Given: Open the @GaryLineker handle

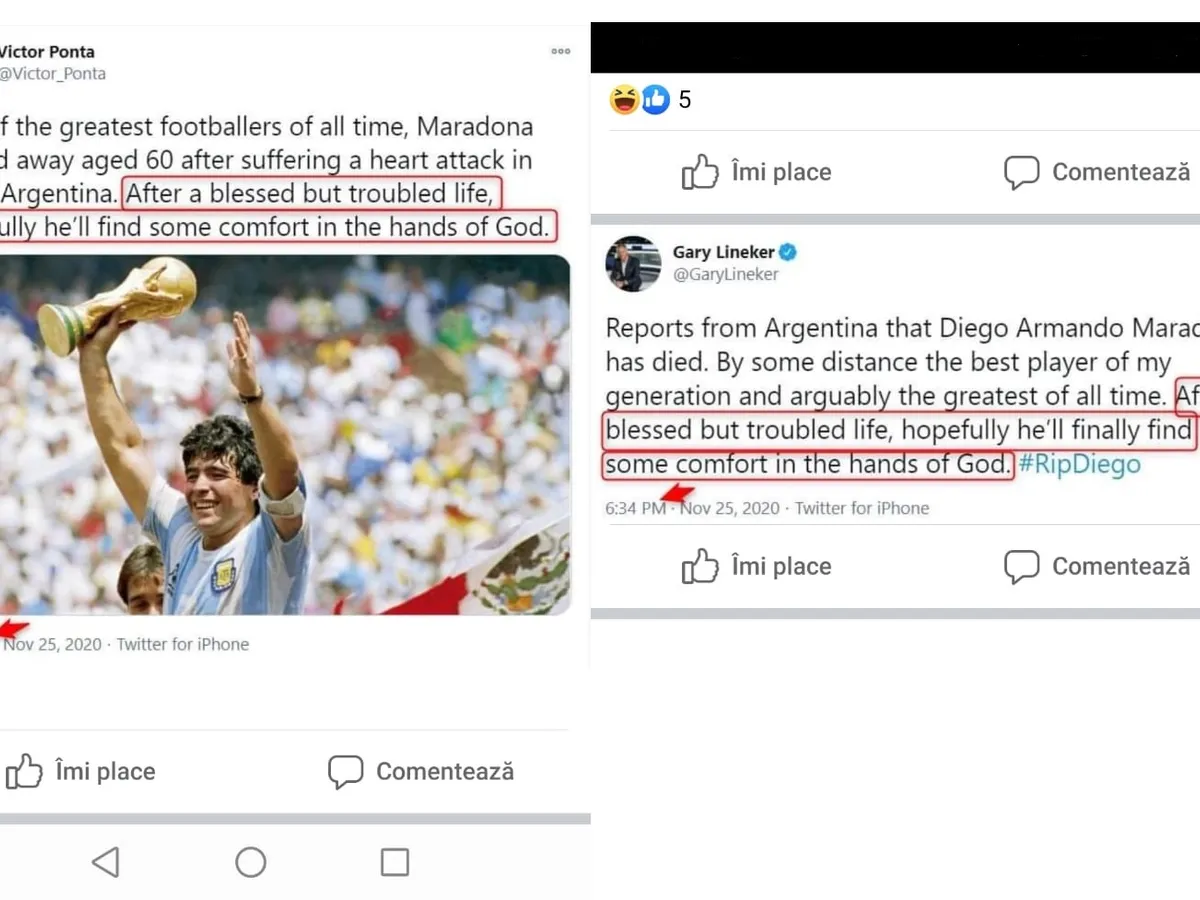Looking at the screenshot, I should [x=725, y=275].
